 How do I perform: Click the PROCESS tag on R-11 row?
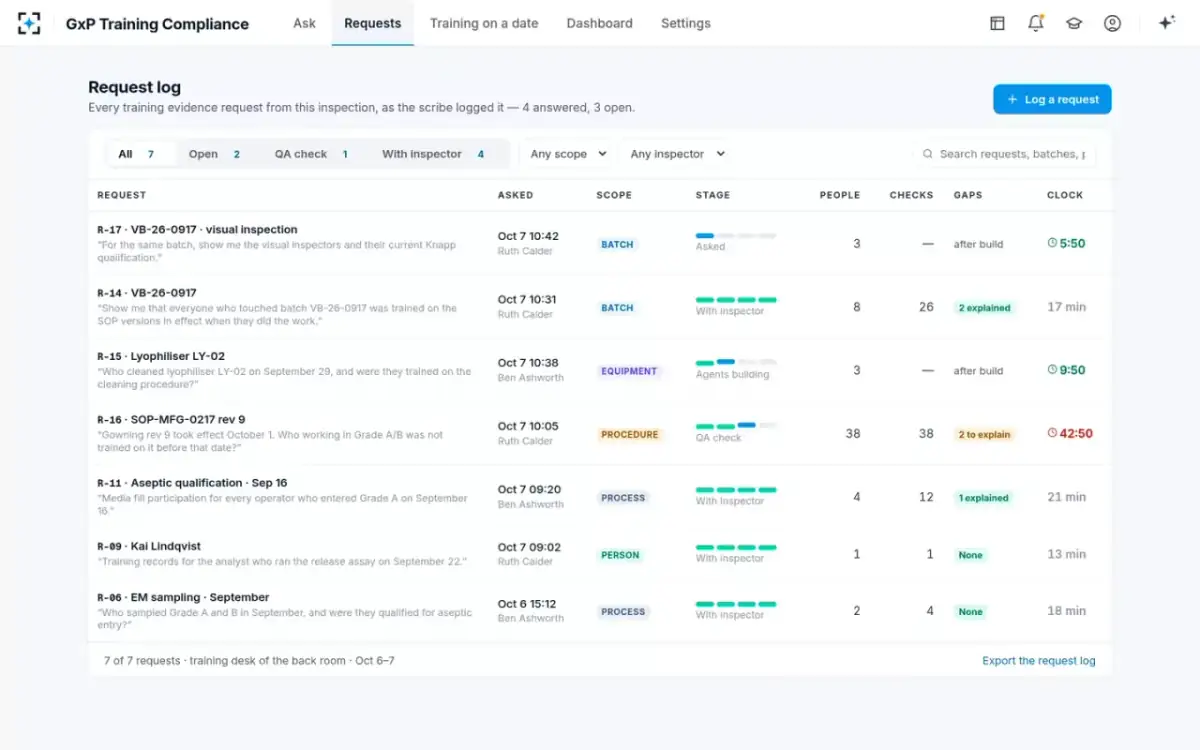623,498
